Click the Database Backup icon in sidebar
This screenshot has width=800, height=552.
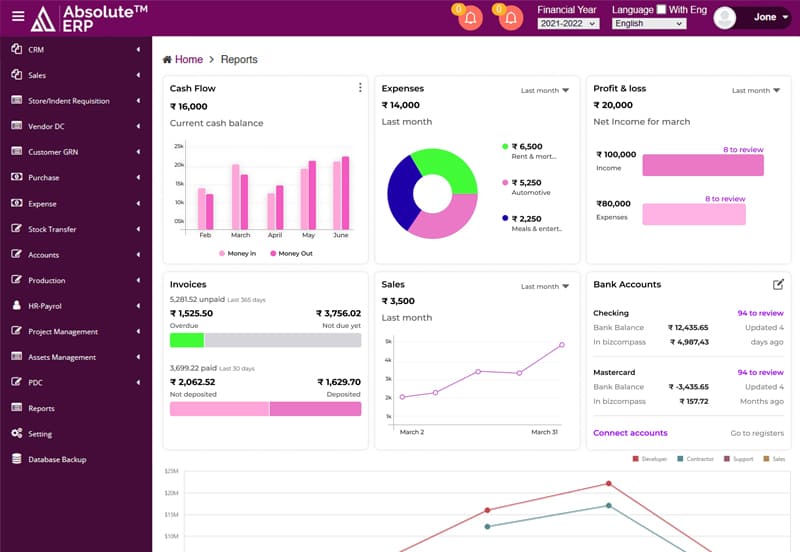coord(17,459)
